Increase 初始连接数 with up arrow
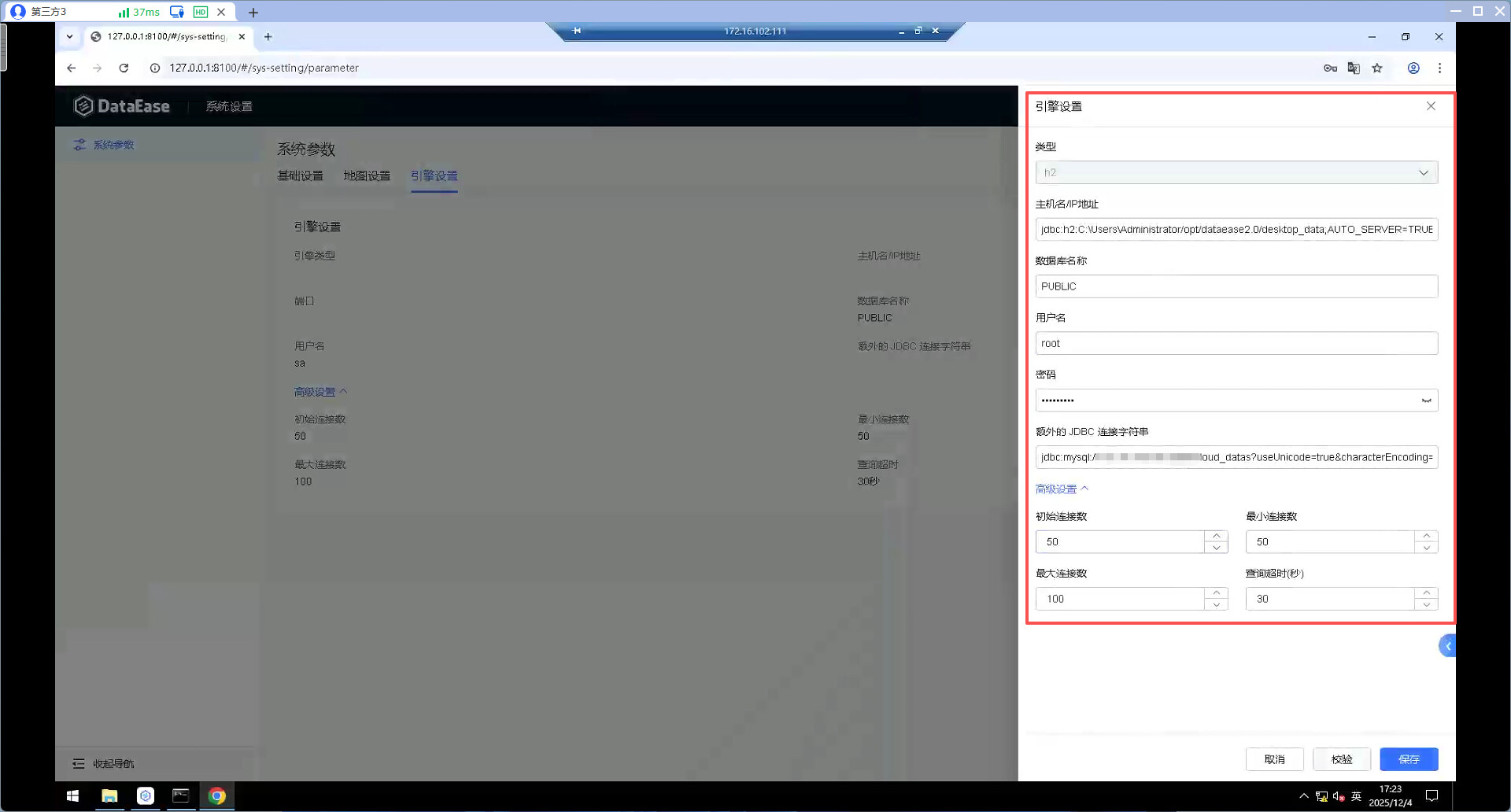 (x=1216, y=536)
